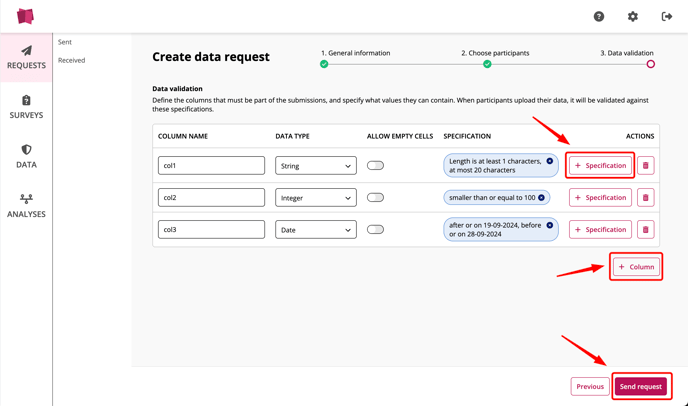This screenshot has height=406, width=688.
Task: Edit the col3 column name field
Action: 211,230
